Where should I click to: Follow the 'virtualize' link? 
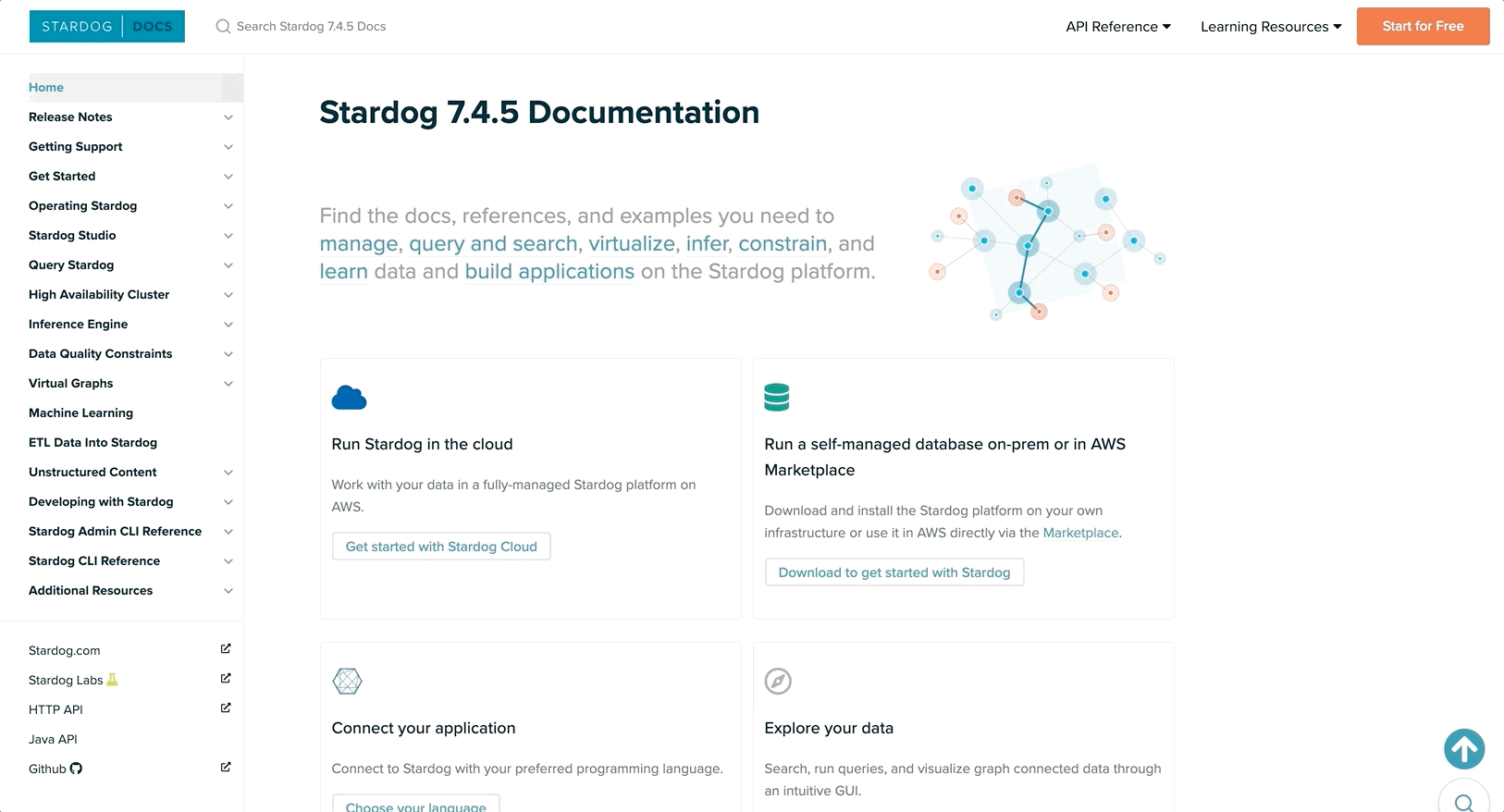632,243
